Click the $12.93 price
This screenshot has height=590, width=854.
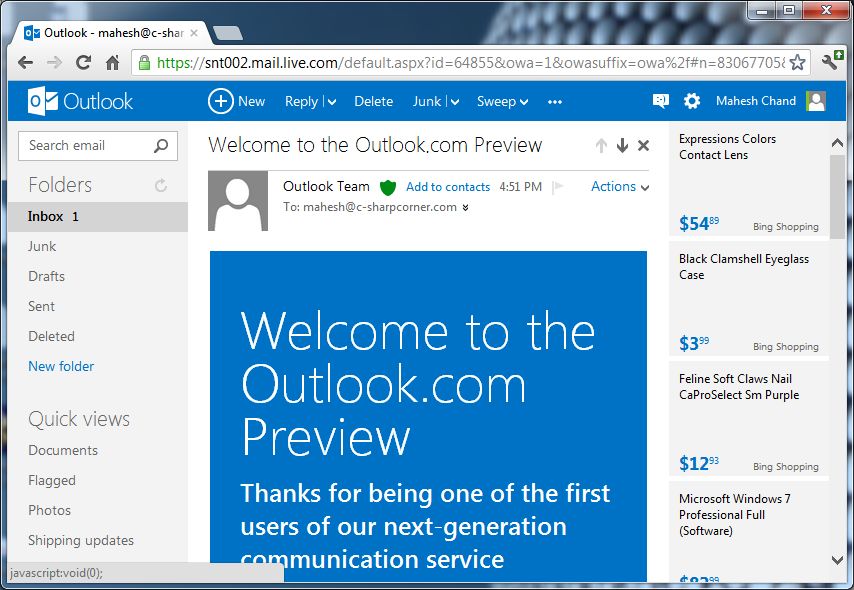pos(699,463)
